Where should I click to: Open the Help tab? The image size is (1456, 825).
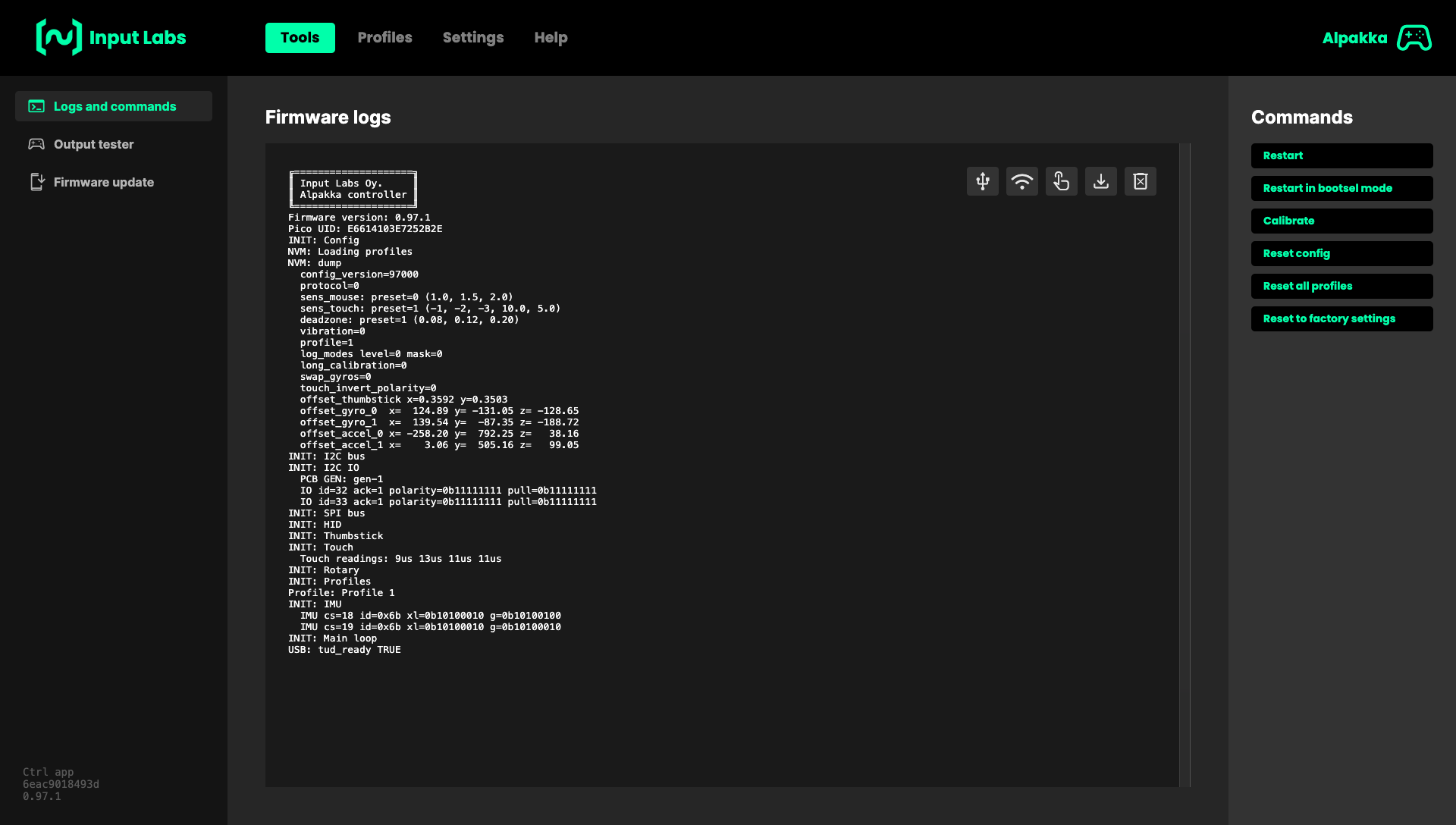[x=551, y=38]
